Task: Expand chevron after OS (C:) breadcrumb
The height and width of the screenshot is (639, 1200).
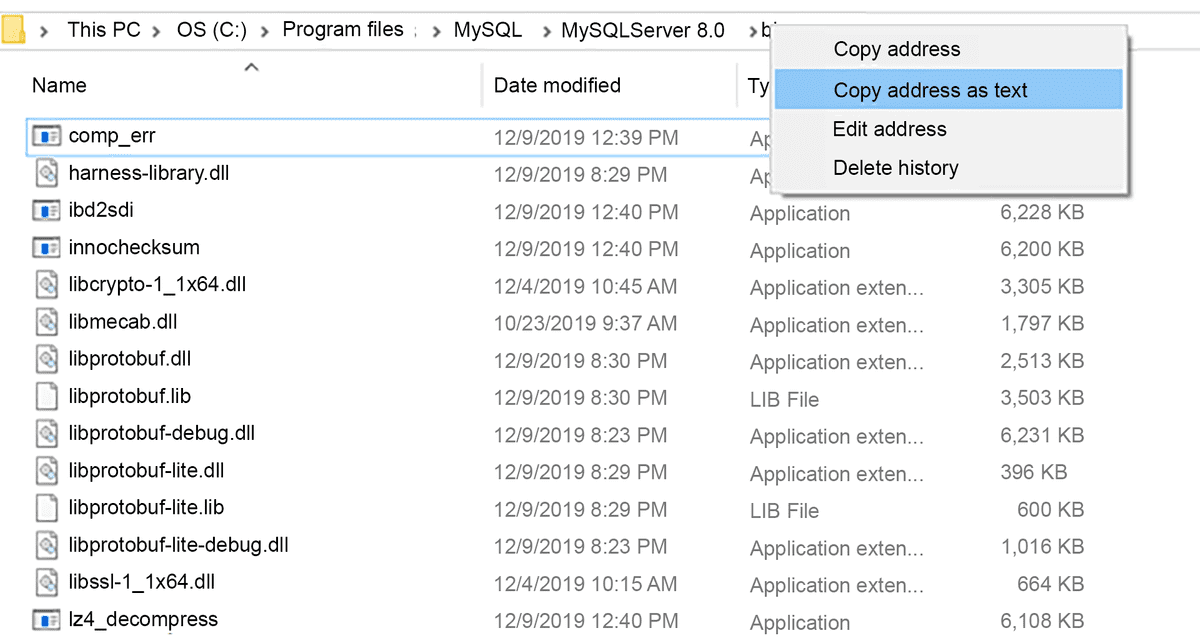Action: click(265, 31)
